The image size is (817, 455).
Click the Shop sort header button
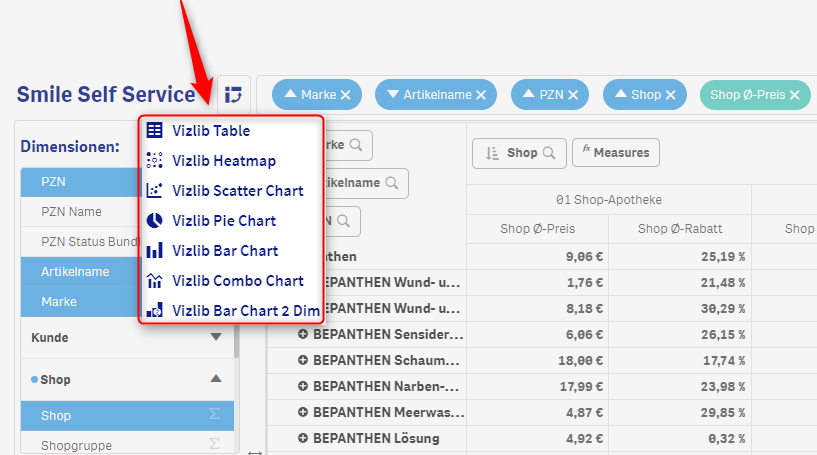[x=519, y=153]
